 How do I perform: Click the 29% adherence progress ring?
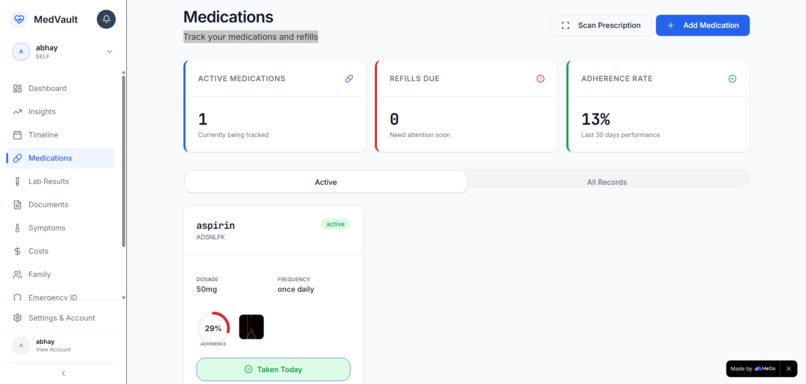(213, 327)
